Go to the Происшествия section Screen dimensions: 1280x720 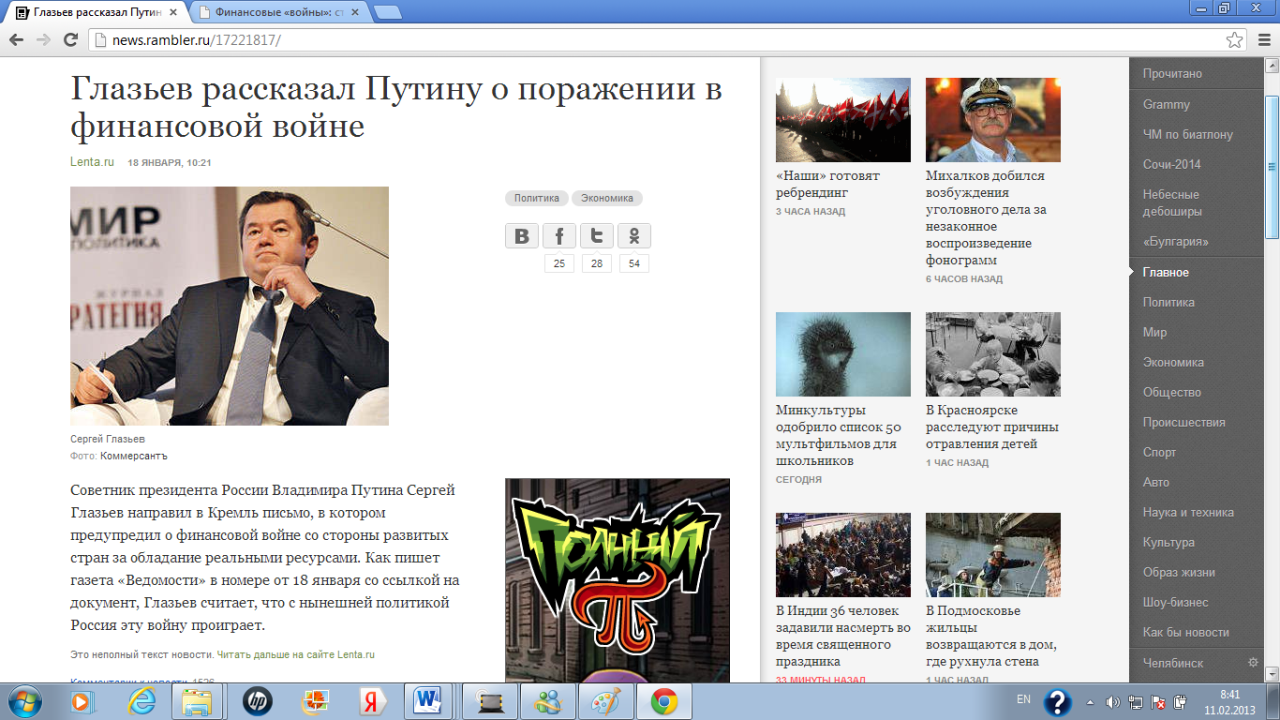pos(1184,422)
